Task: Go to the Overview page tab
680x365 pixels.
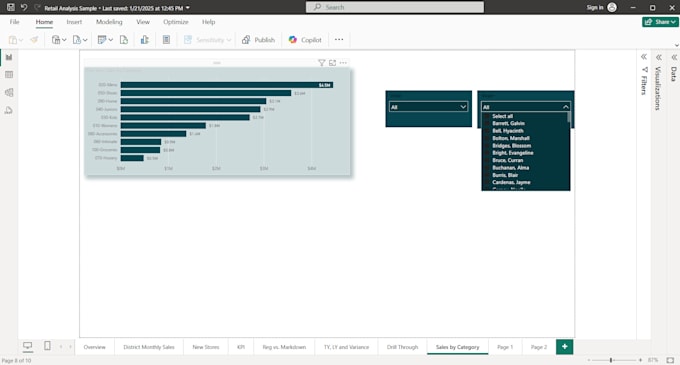Action: click(x=95, y=347)
